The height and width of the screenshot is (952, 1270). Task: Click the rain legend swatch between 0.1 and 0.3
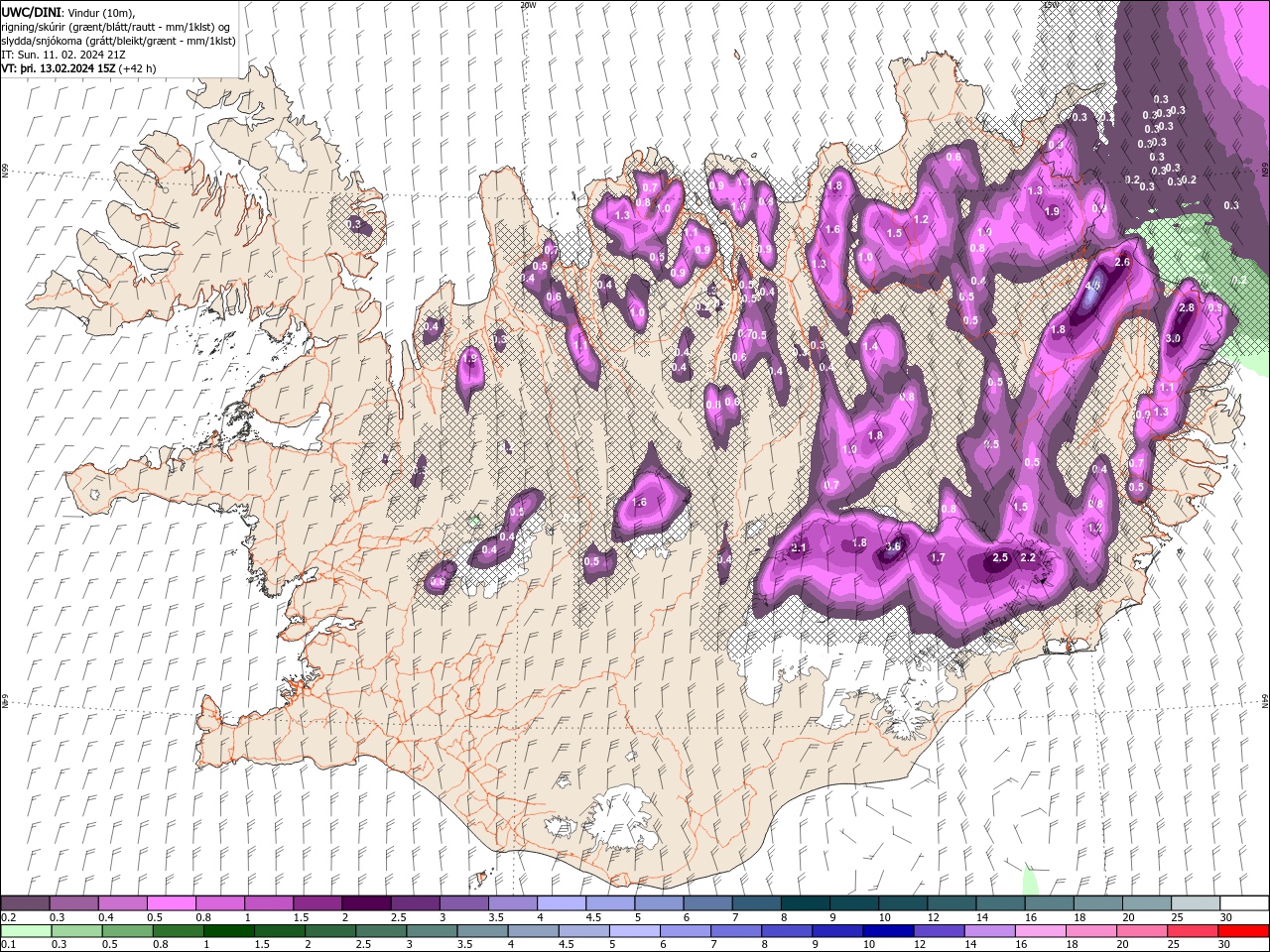(x=26, y=931)
